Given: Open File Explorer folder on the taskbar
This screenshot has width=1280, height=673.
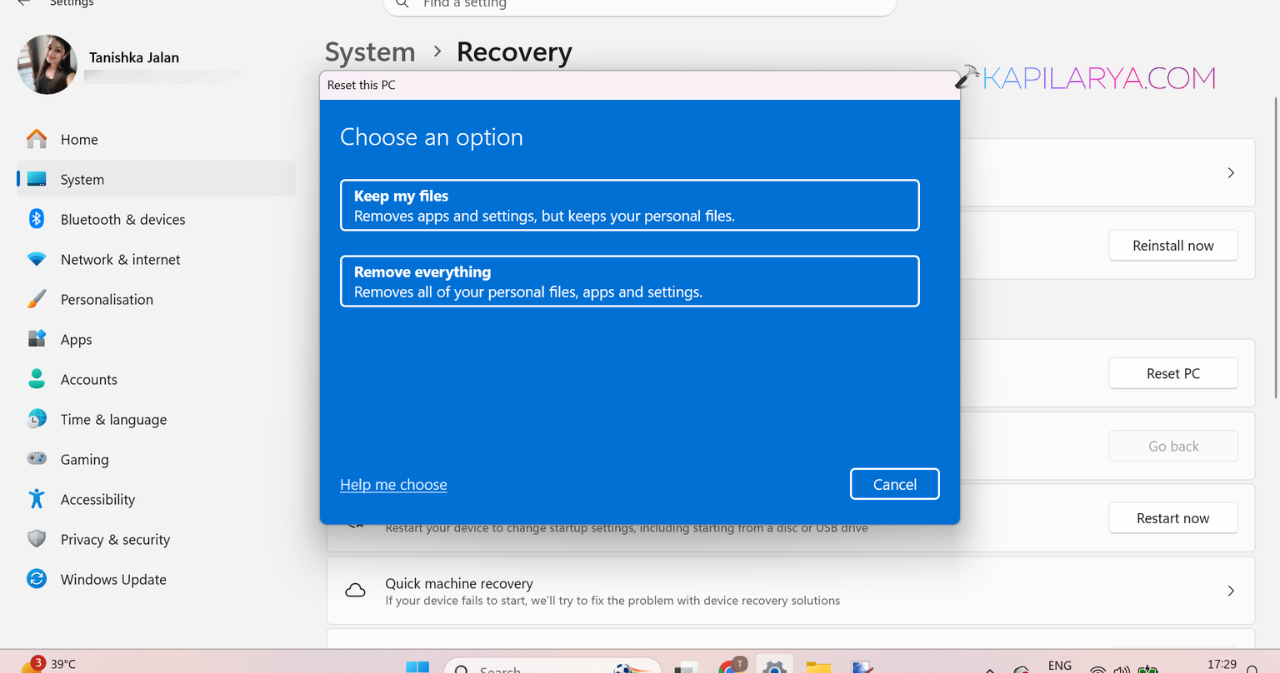Looking at the screenshot, I should (x=818, y=666).
